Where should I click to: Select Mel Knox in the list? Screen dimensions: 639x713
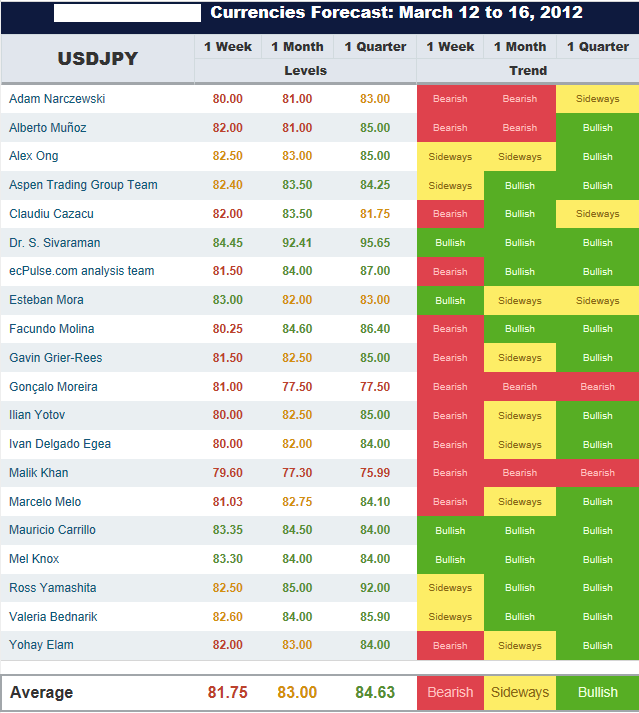pos(34,559)
